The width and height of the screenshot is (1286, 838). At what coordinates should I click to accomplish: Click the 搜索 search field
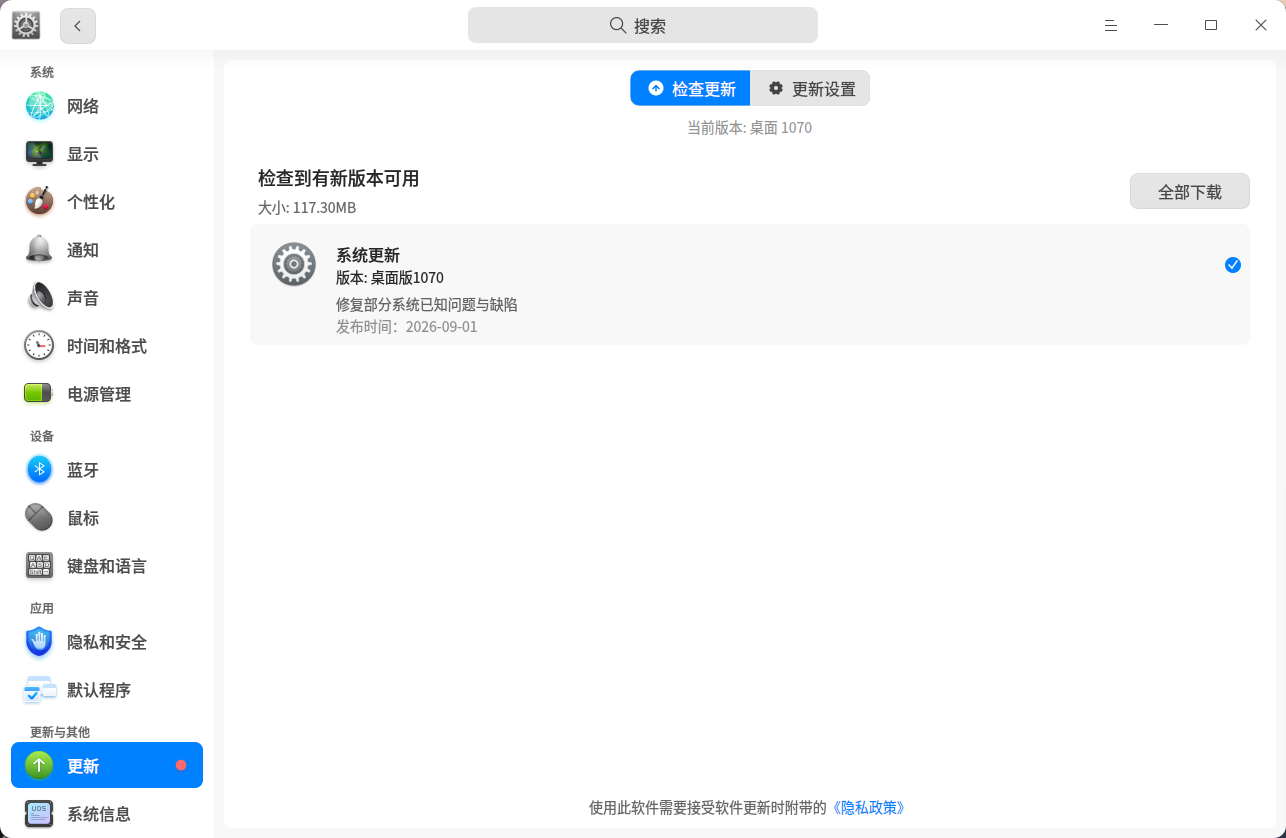tap(643, 25)
